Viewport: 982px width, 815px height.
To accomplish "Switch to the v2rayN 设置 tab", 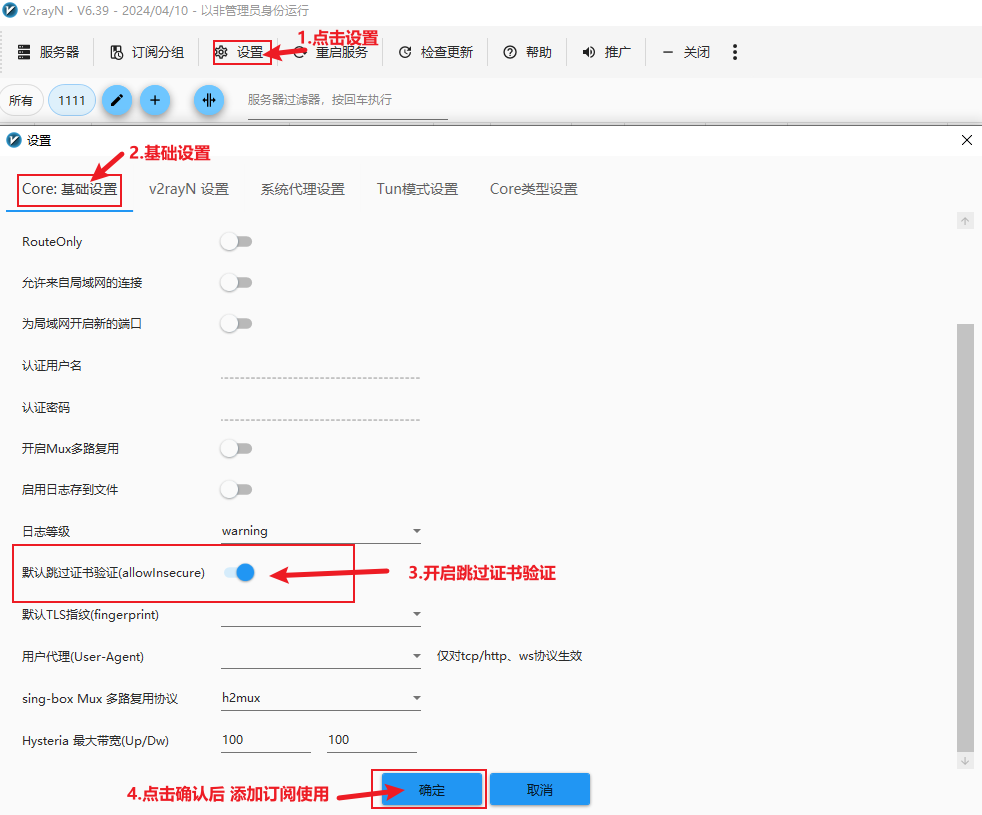I will (188, 189).
